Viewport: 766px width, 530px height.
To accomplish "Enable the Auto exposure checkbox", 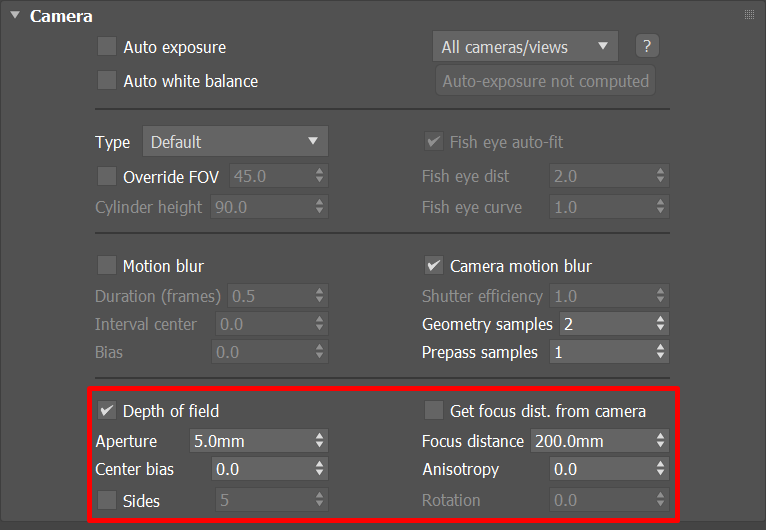I will [x=107, y=47].
